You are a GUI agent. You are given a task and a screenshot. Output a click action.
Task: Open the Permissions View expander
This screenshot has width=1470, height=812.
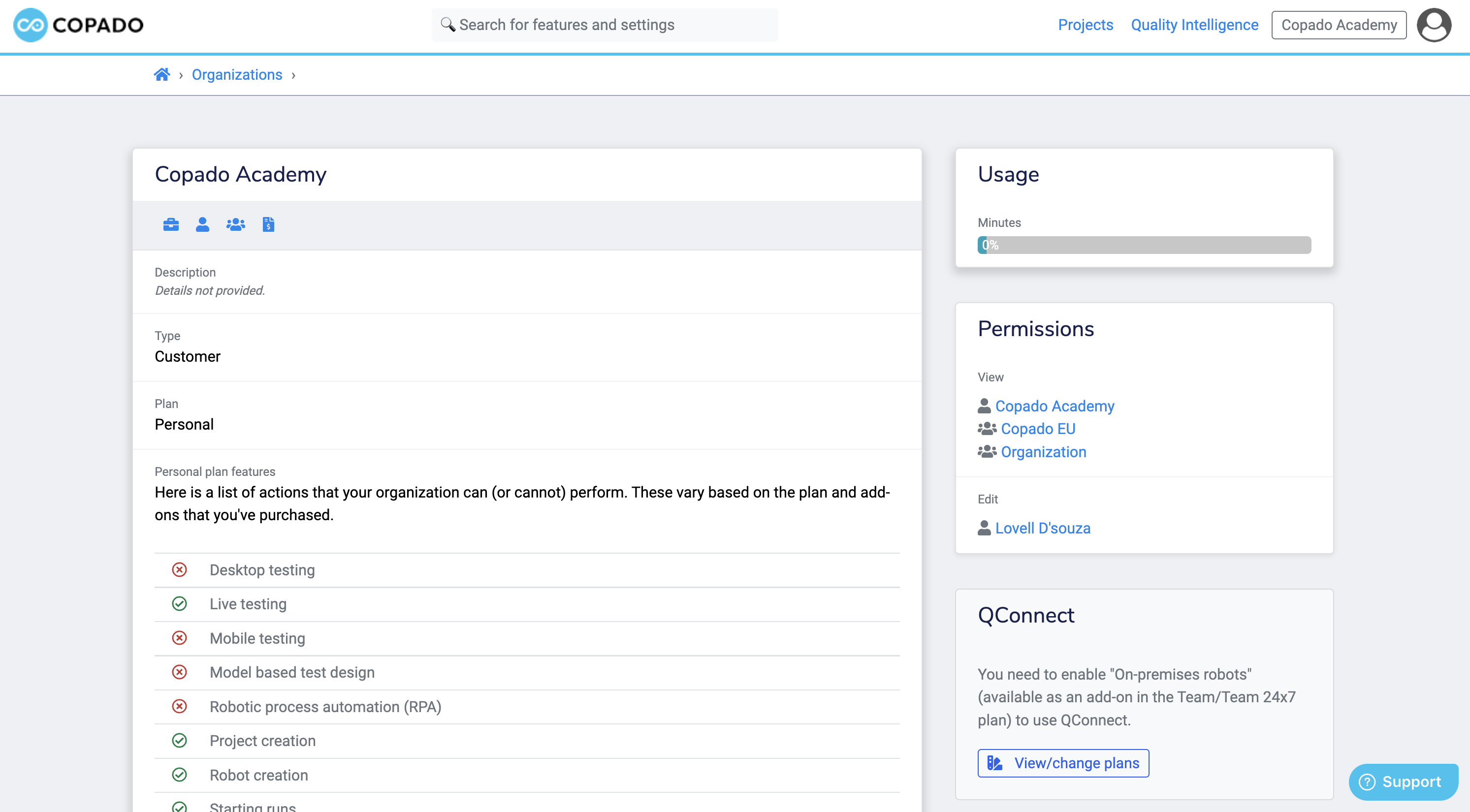[x=990, y=377]
